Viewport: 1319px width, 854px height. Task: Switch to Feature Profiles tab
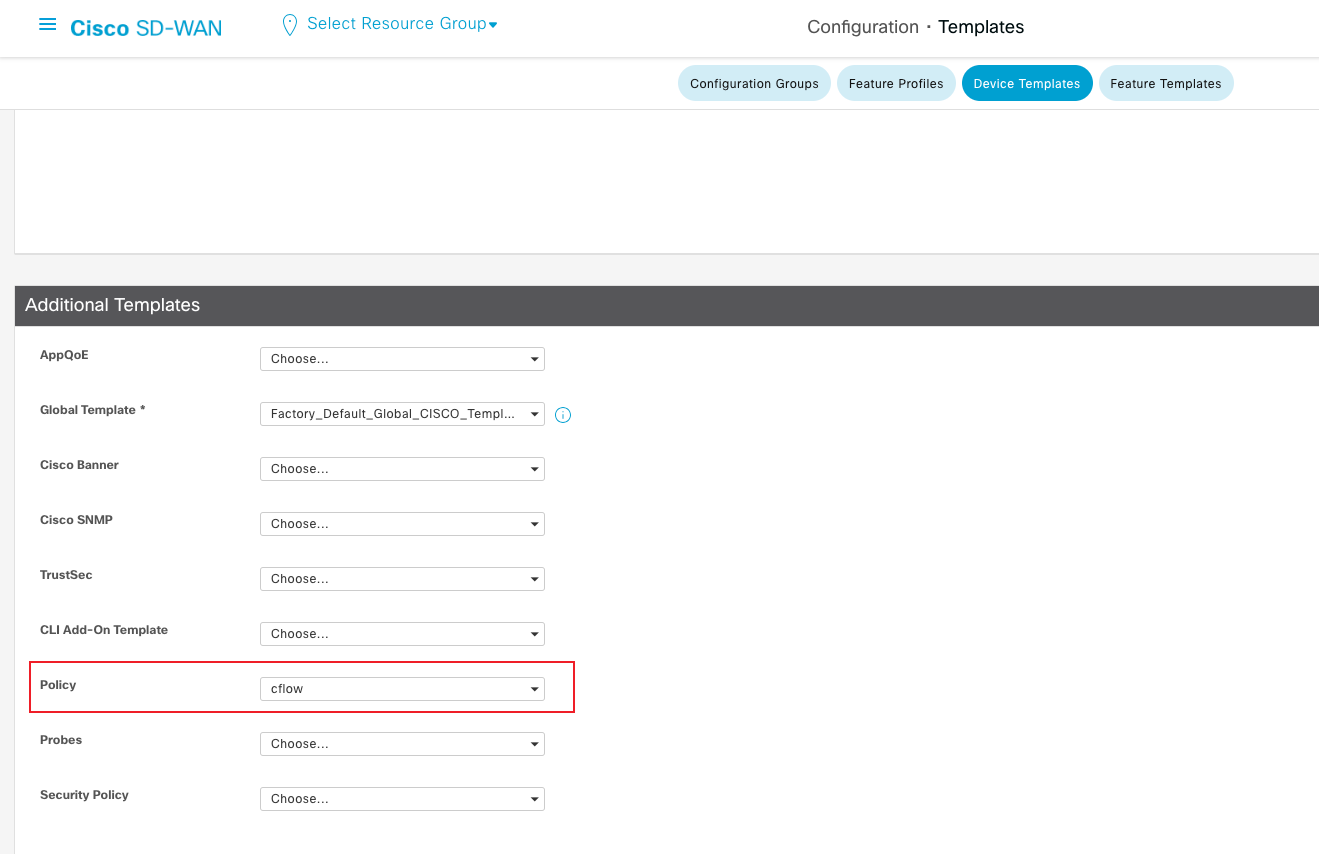pos(896,84)
